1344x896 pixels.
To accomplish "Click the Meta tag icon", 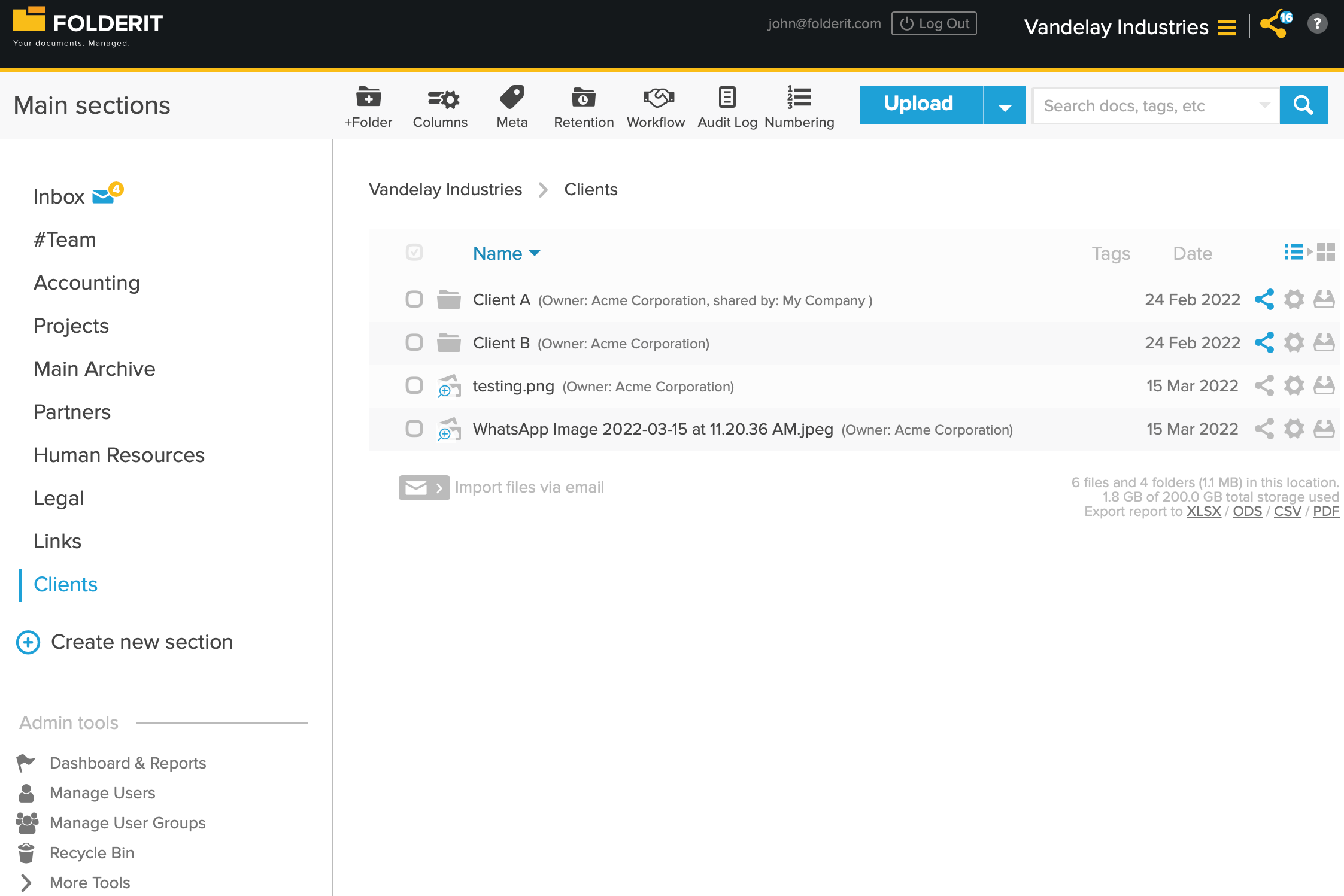I will 512,98.
